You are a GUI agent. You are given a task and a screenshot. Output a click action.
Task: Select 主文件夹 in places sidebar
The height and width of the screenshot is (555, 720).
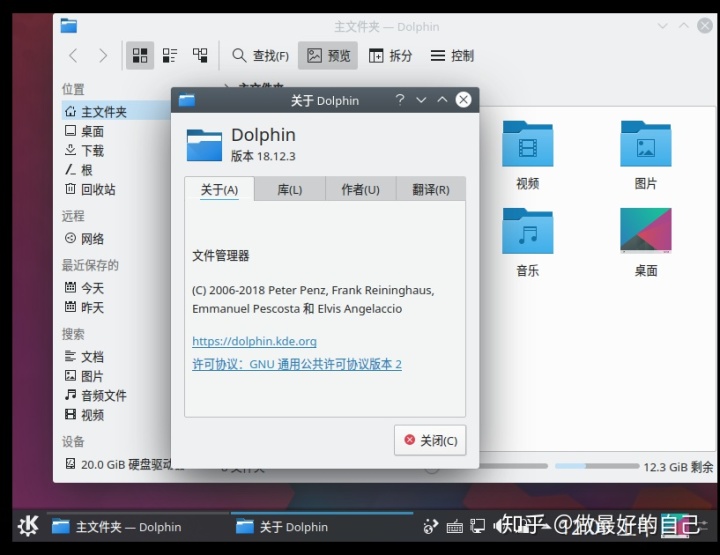[x=116, y=112]
